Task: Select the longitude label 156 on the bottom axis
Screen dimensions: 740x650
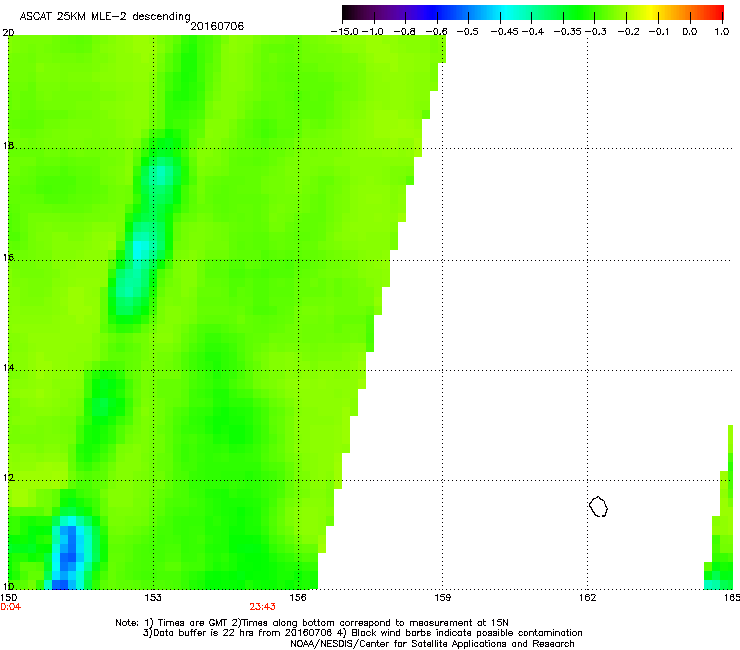Action: point(298,598)
